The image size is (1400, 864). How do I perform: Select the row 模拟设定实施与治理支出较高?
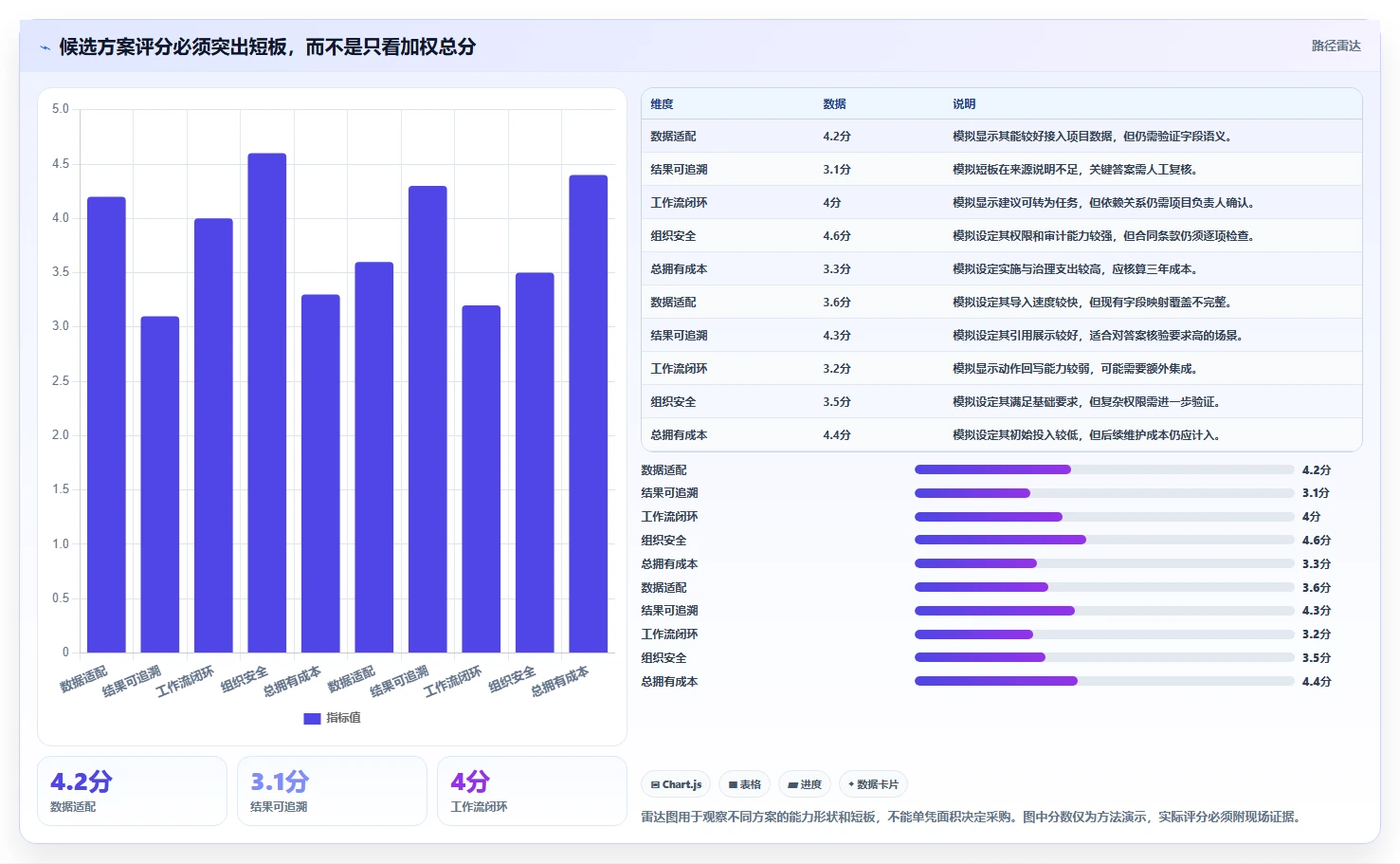pos(1002,269)
